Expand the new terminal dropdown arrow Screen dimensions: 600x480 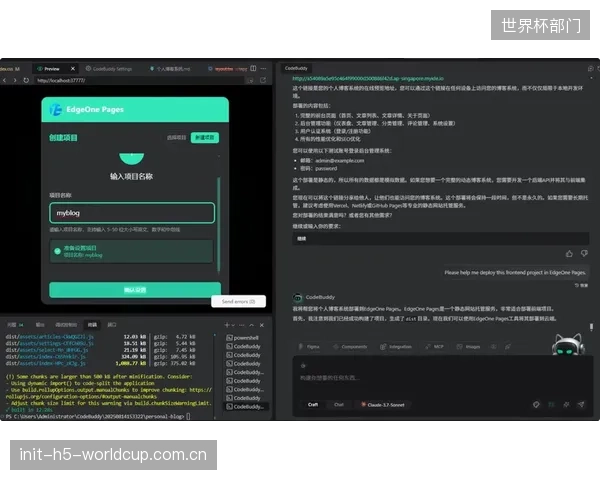[233, 325]
